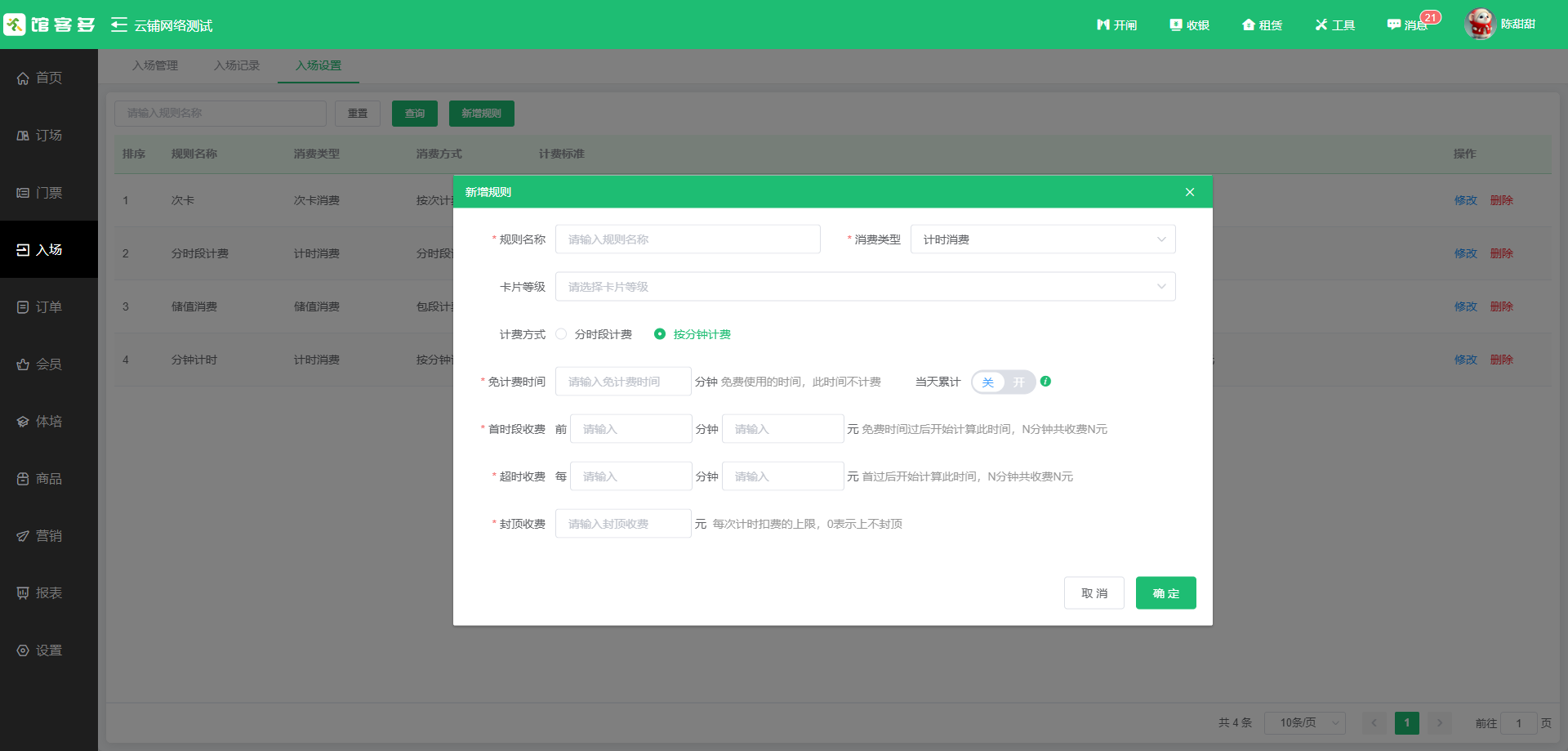Toggle the 当天累计 switch

click(1003, 382)
